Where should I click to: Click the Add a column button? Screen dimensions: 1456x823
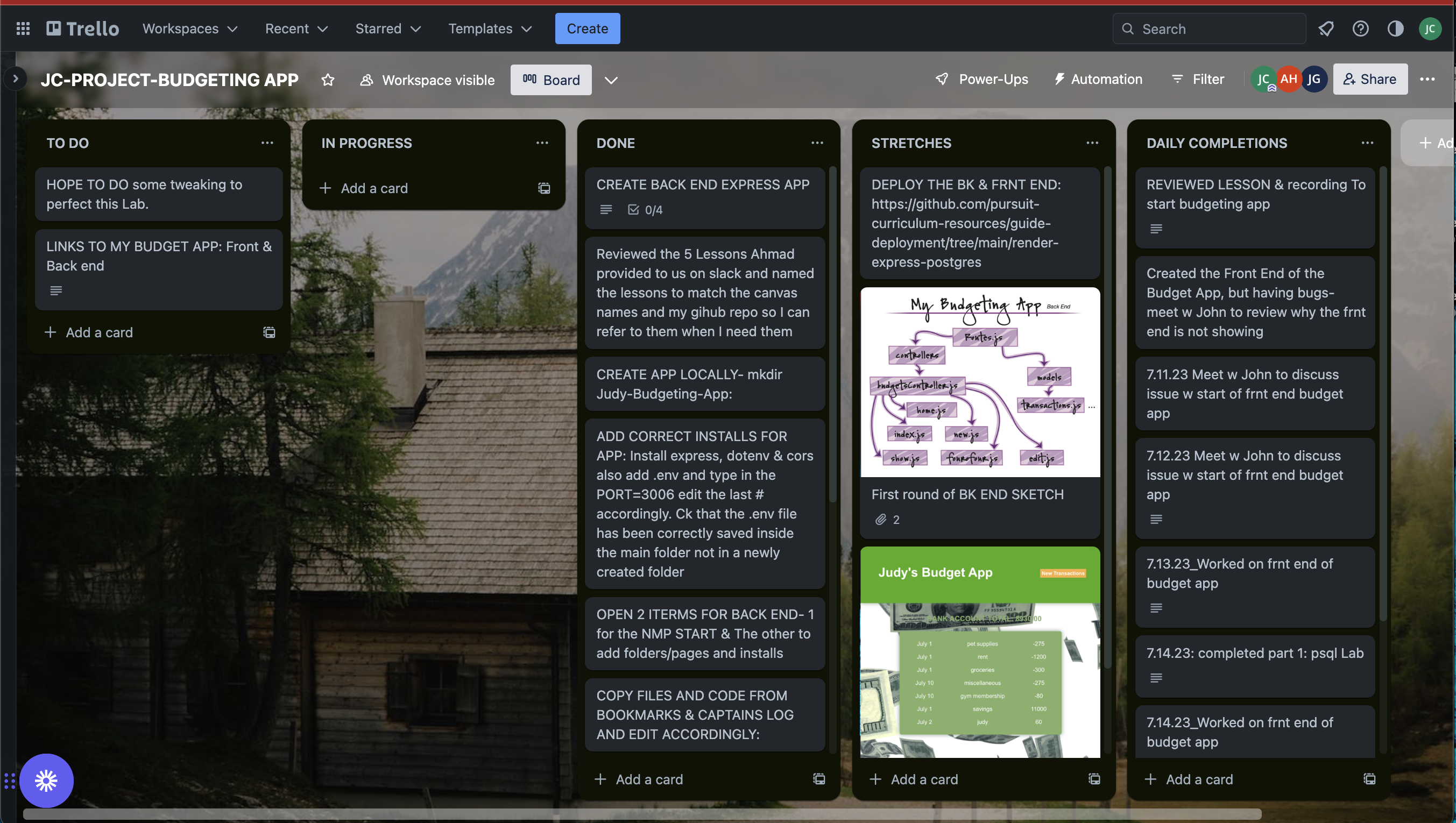[x=1430, y=143]
